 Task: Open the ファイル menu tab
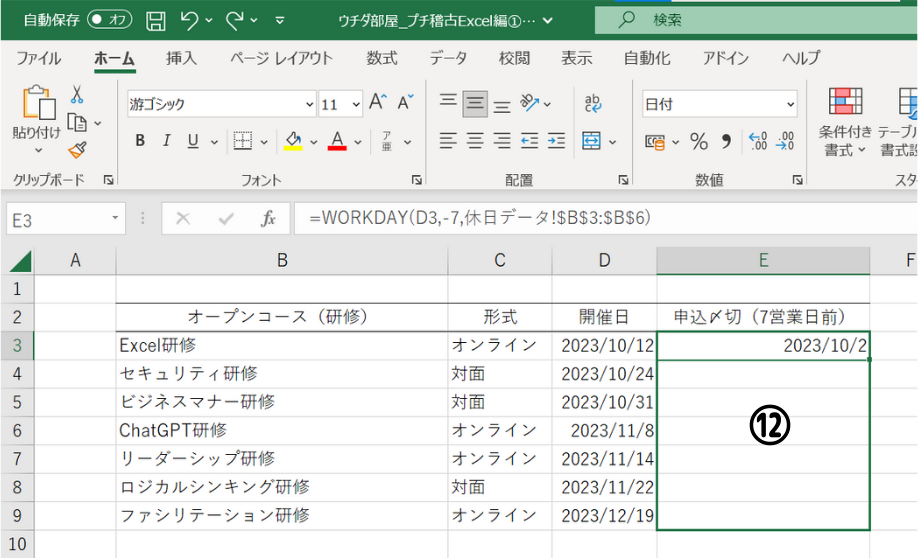pos(38,58)
